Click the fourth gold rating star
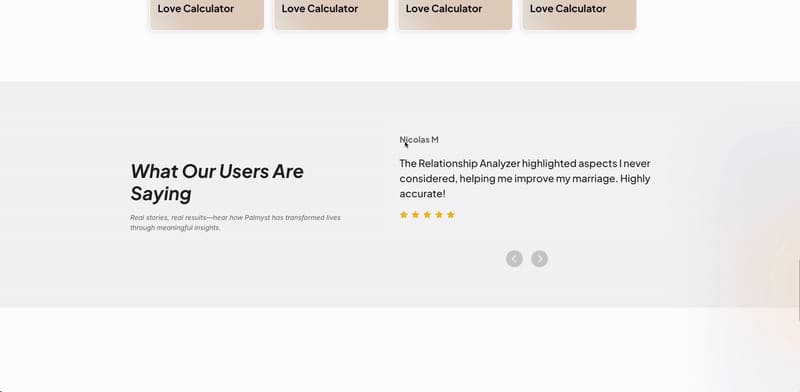The width and height of the screenshot is (800, 392). click(x=439, y=215)
